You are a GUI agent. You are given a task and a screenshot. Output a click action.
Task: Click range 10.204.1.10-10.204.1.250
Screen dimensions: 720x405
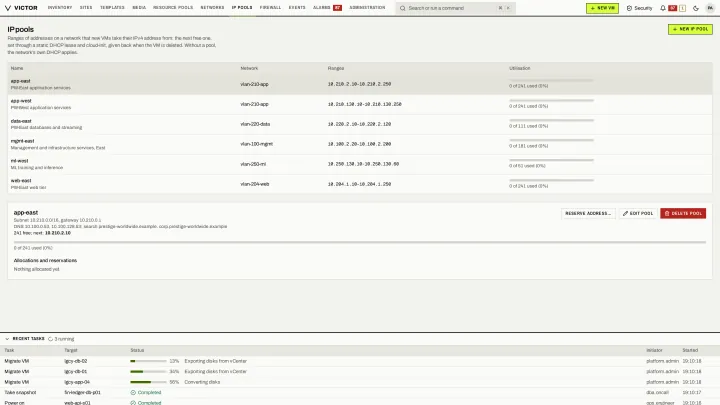pos(359,184)
